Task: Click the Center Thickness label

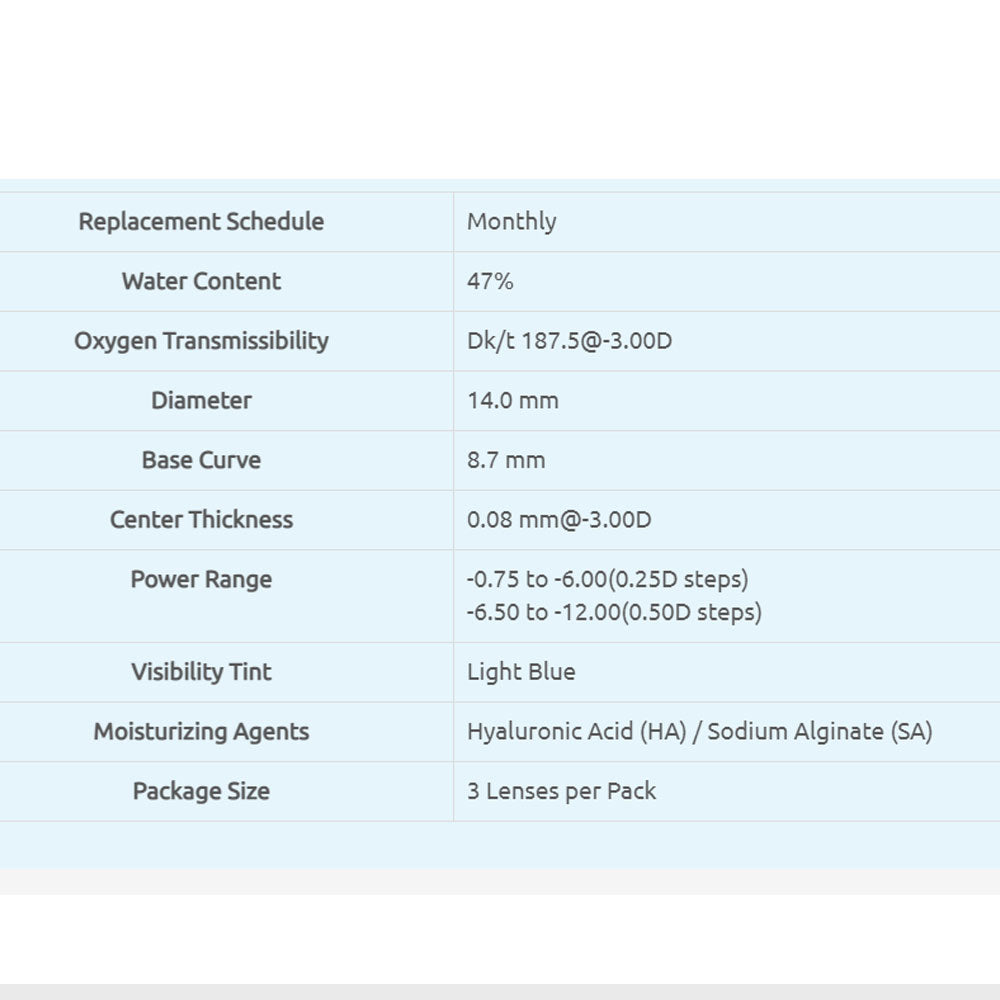Action: pyautogui.click(x=201, y=520)
